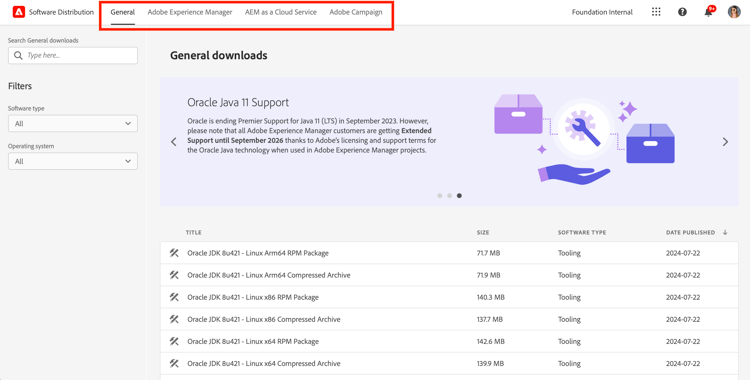Click tooling icon for Linux Arm64 Compressed Archive

click(x=174, y=275)
